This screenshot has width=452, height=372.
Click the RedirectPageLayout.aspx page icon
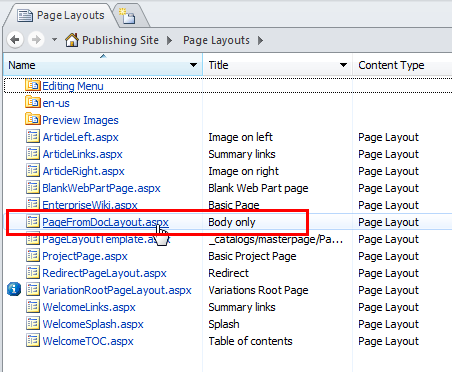click(33, 272)
